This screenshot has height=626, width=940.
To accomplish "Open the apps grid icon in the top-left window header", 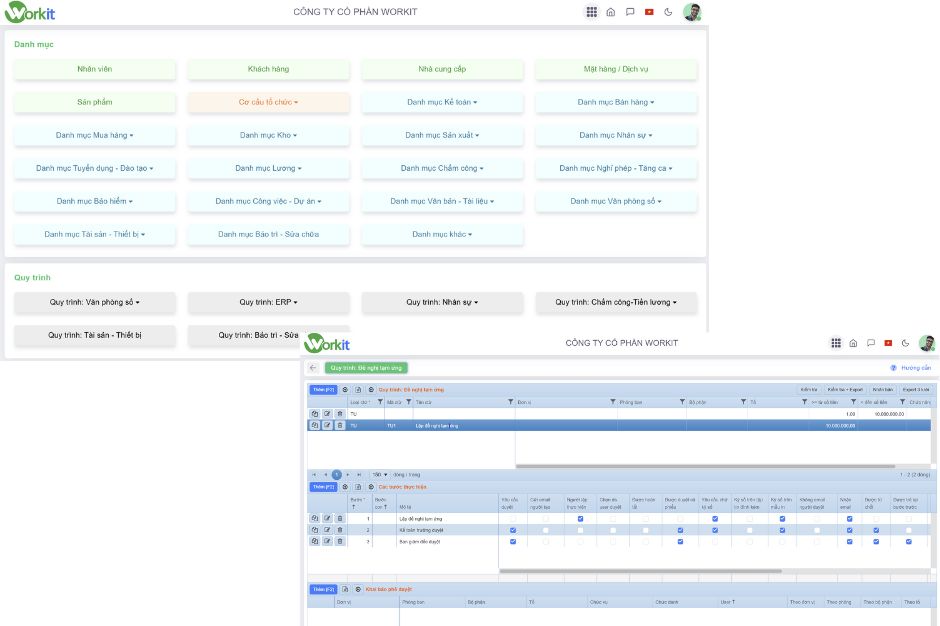I will click(592, 12).
